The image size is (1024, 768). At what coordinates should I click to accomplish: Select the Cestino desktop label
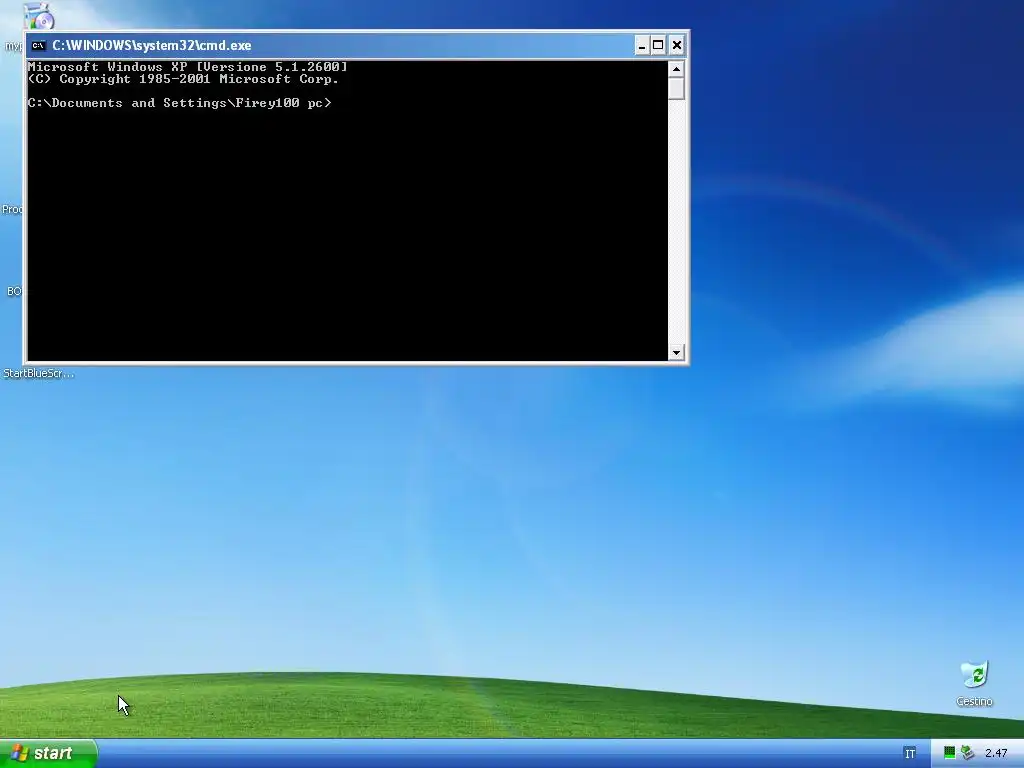pyautogui.click(x=974, y=701)
